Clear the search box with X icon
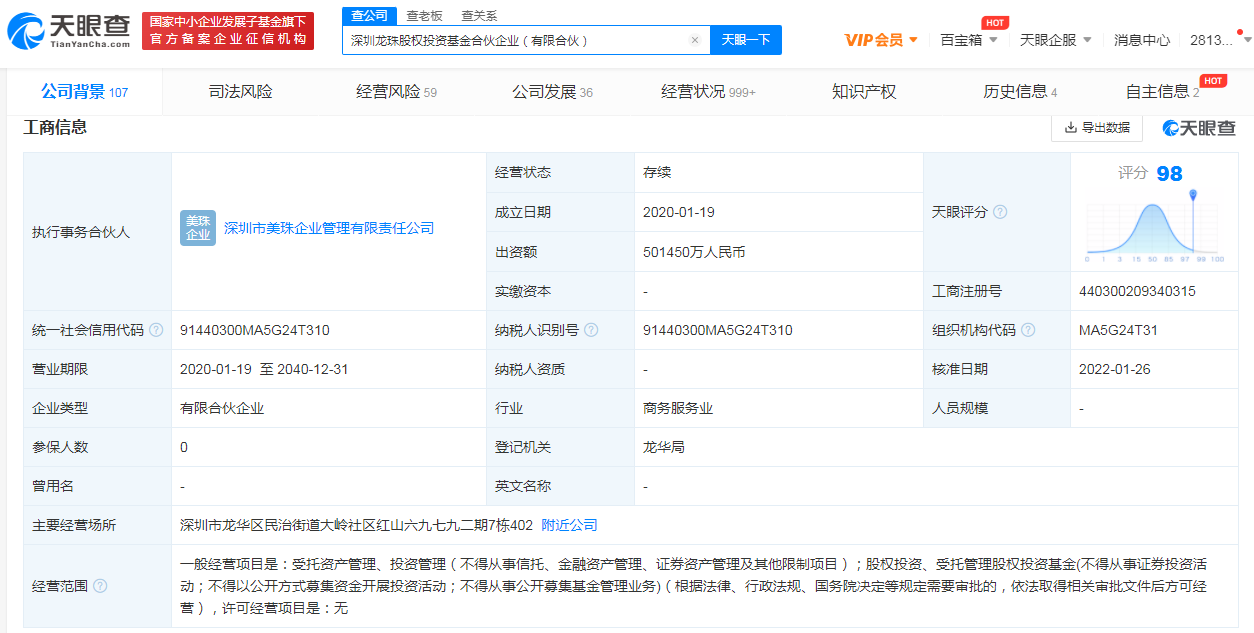This screenshot has width=1254, height=633. [x=695, y=40]
